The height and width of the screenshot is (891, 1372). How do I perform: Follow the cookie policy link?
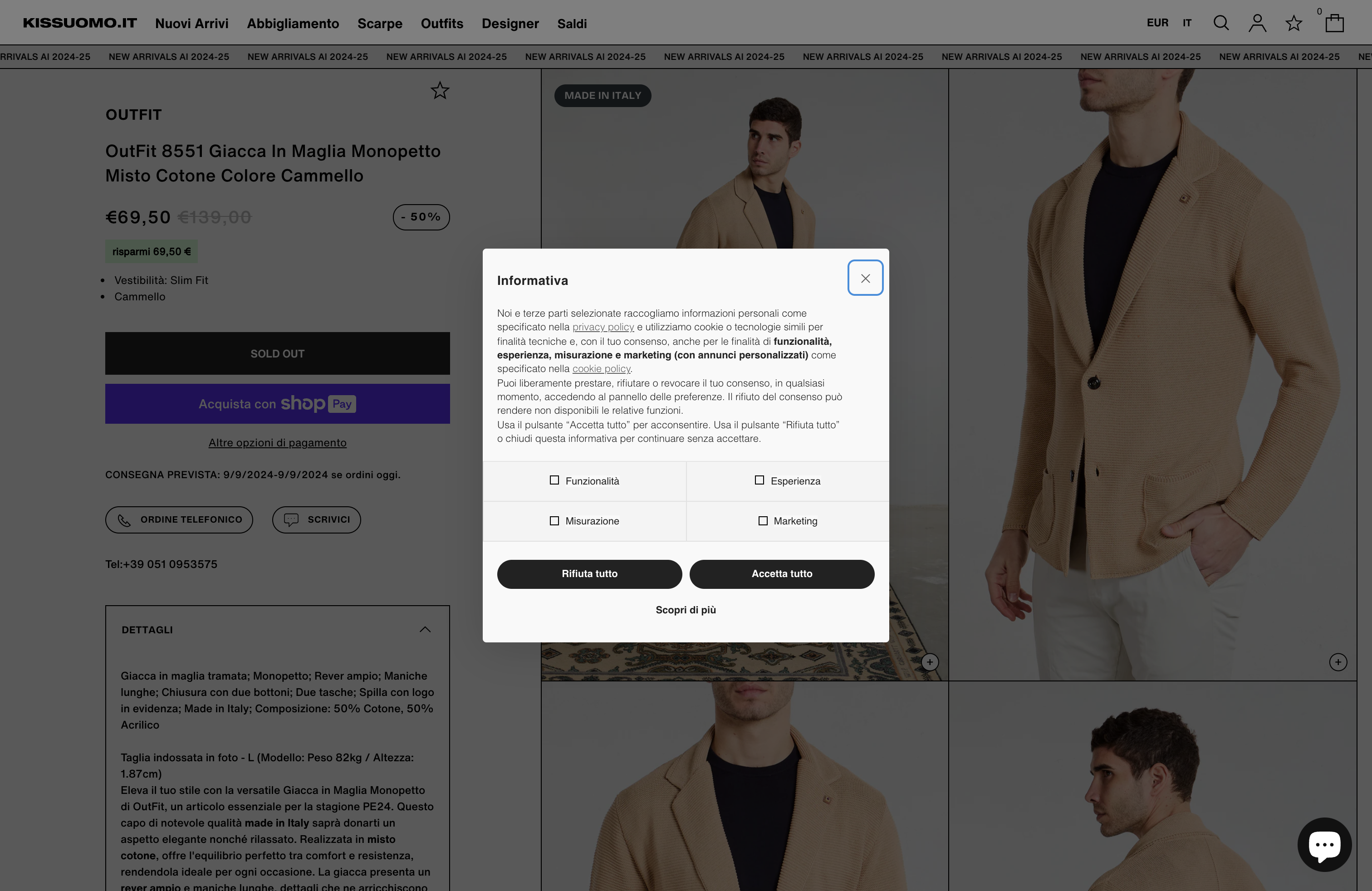(x=601, y=369)
